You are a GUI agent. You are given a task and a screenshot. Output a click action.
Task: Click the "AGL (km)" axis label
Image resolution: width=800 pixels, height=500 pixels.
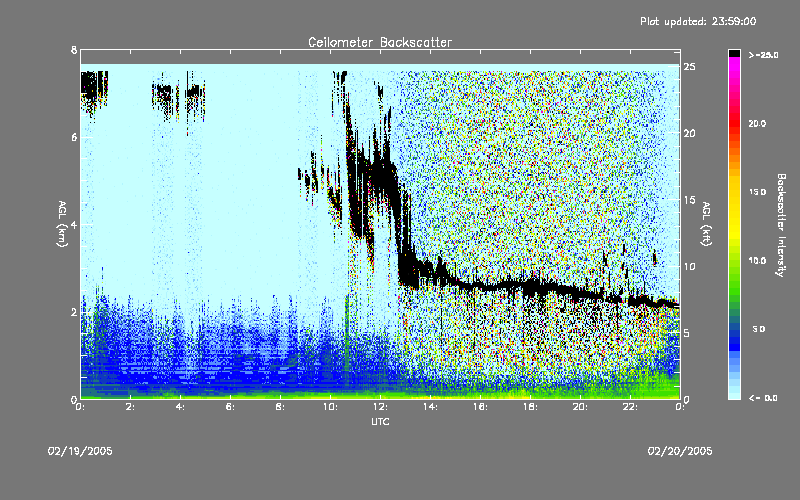tap(62, 224)
